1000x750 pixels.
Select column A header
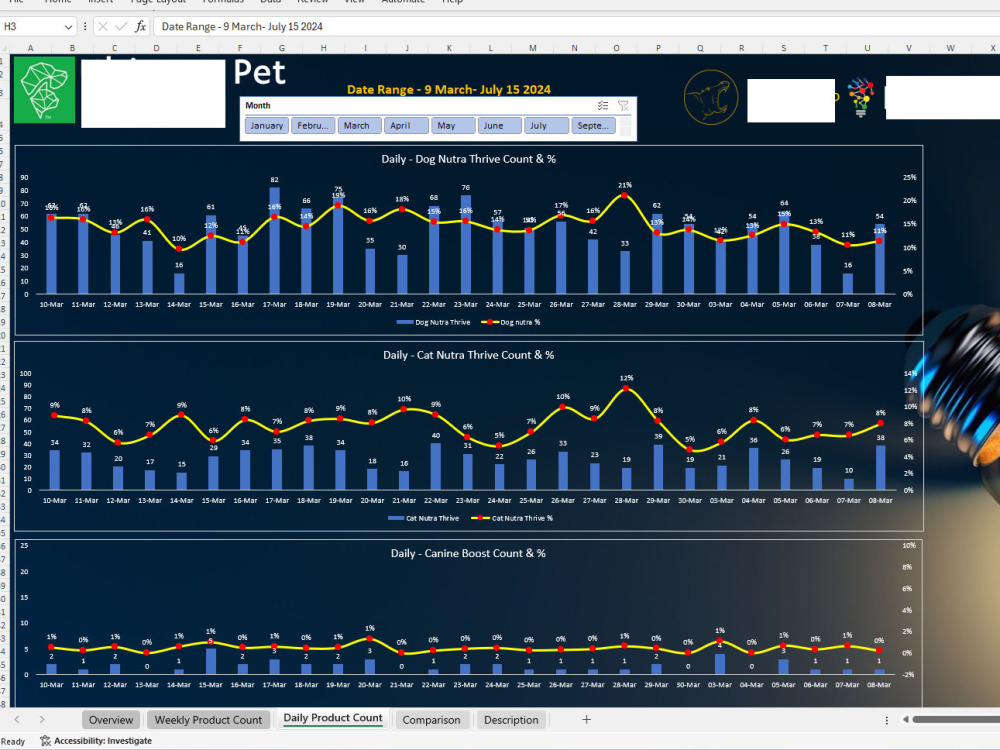31,48
